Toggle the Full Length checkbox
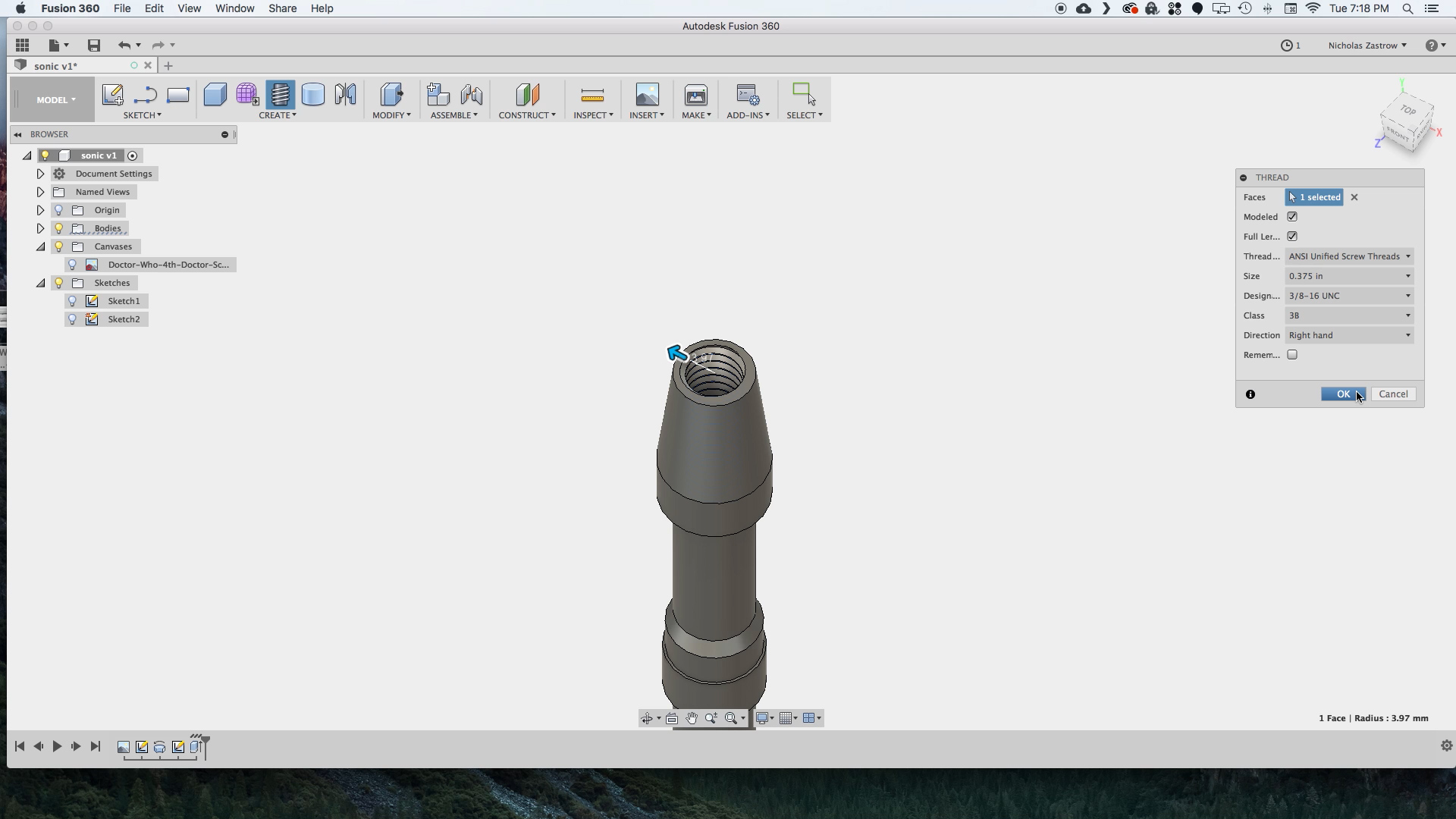Screen dimensions: 1456x819 coord(1292,237)
